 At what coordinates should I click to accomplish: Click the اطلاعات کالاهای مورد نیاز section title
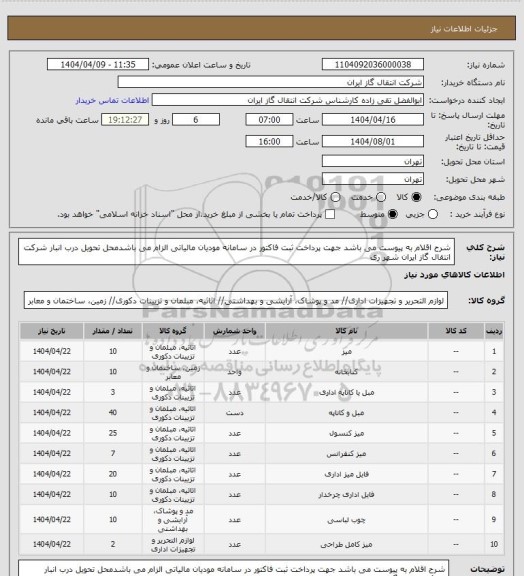pos(454,275)
